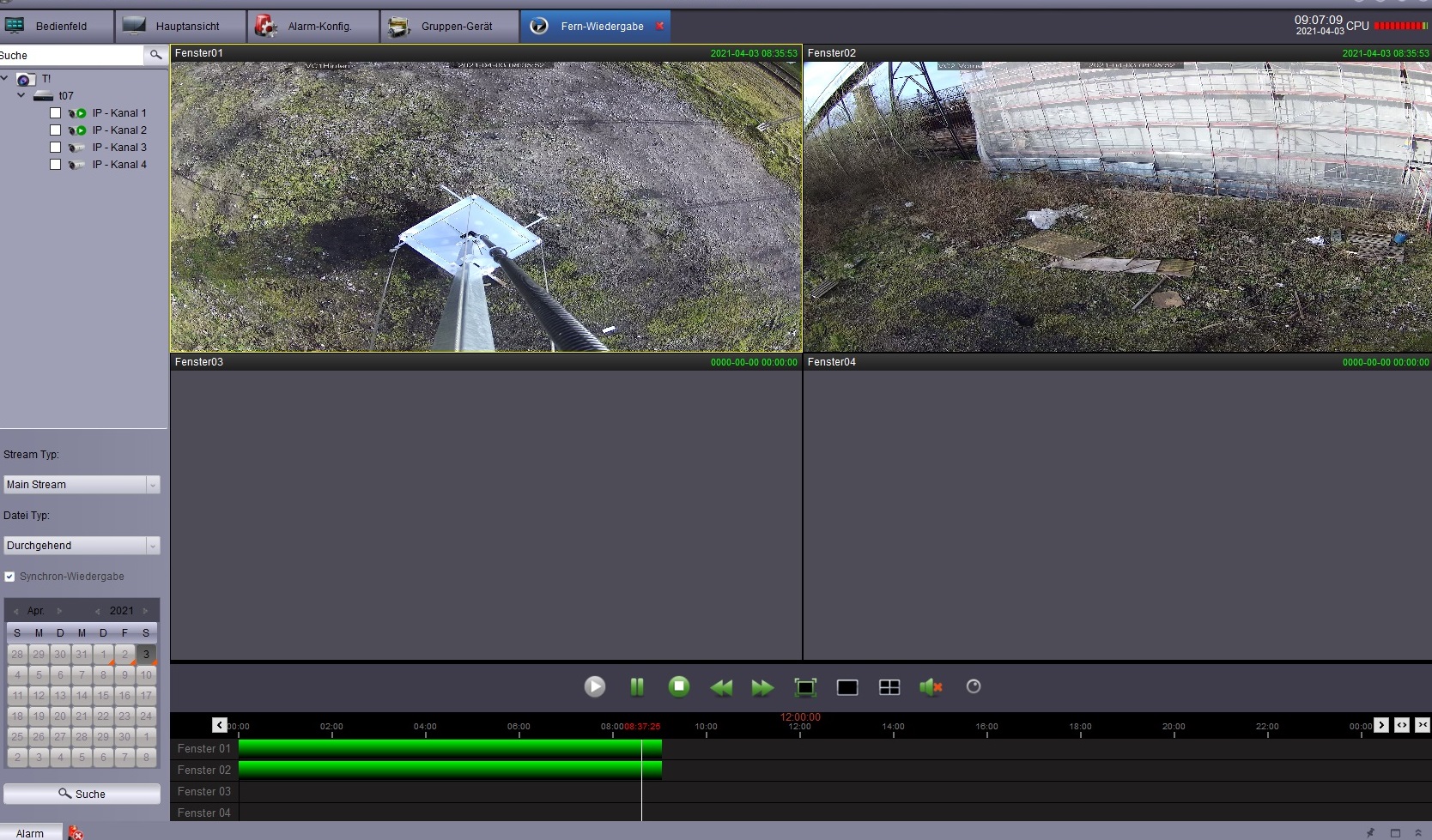Switch to the Hauptansicht tab
This screenshot has height=840, width=1432.
click(181, 27)
